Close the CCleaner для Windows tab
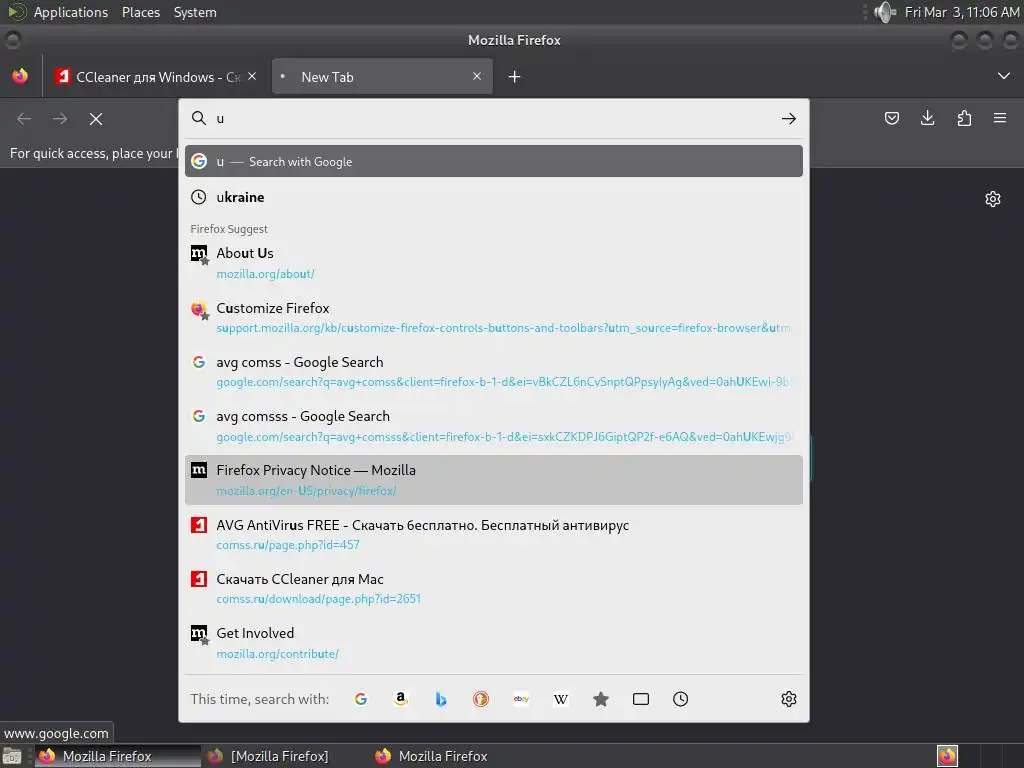This screenshot has height=768, width=1024. [x=252, y=76]
